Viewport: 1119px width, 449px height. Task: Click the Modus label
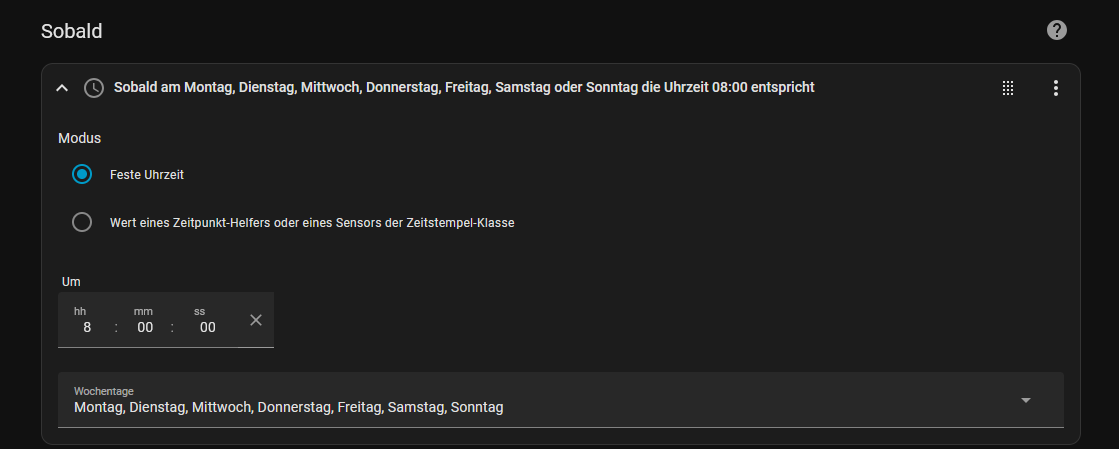79,138
